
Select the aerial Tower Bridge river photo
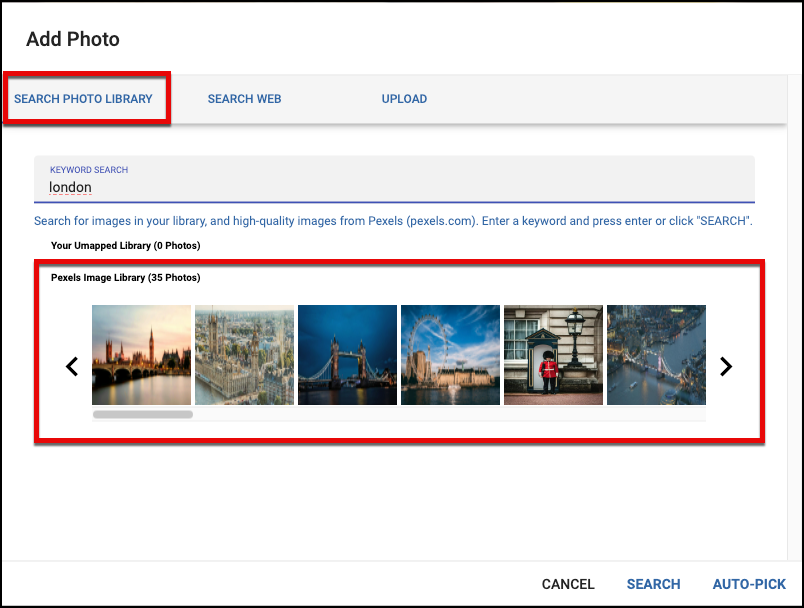(656, 355)
